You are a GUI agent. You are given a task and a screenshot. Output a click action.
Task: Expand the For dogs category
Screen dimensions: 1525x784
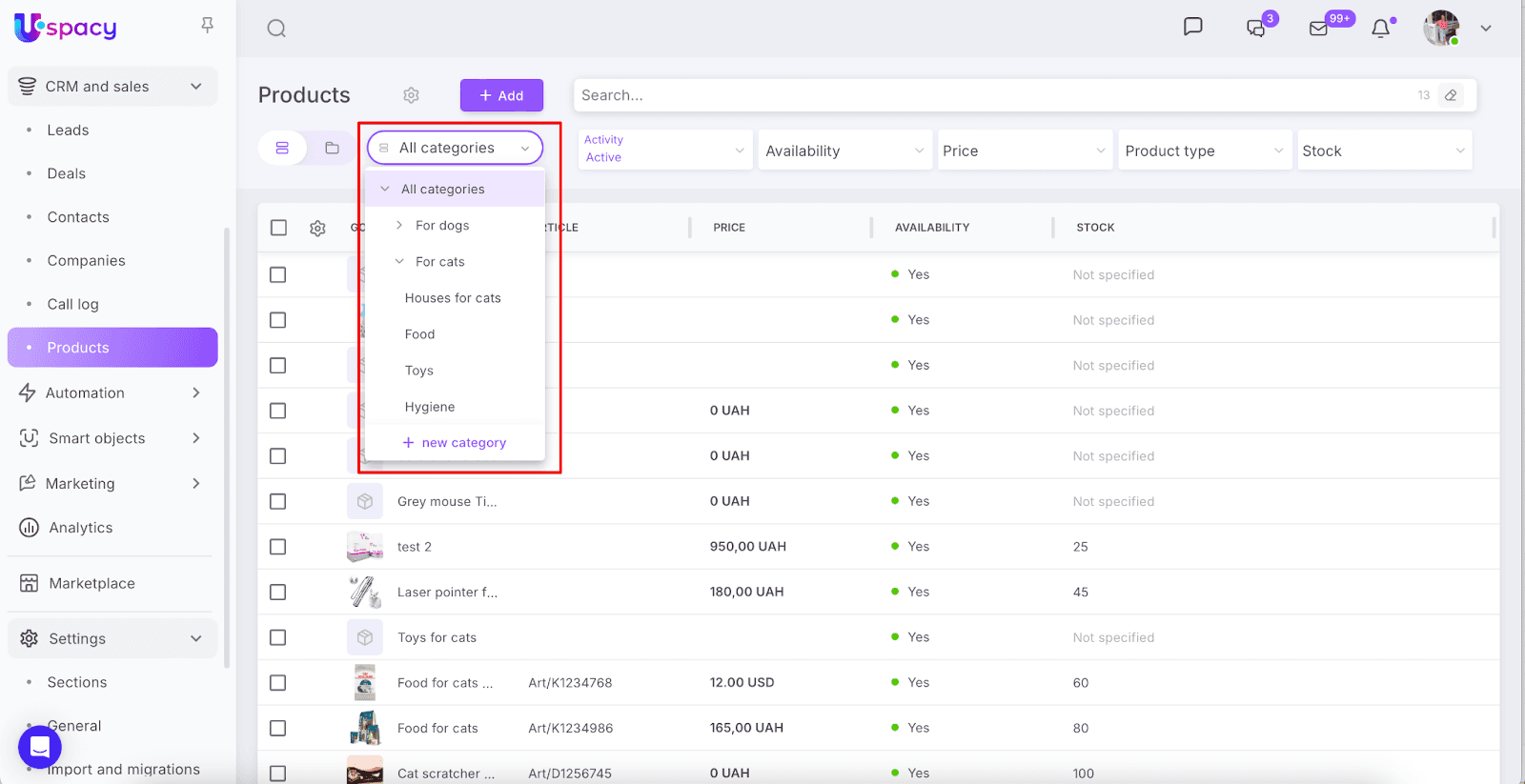tap(399, 226)
